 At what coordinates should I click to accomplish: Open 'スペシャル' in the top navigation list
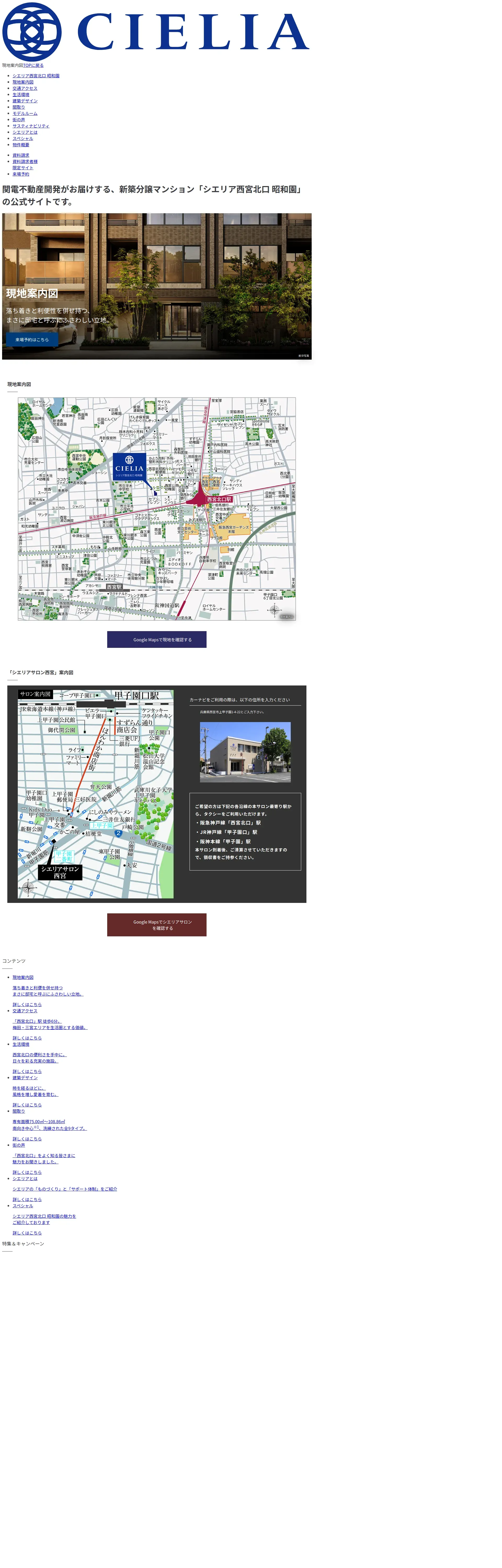[23, 139]
